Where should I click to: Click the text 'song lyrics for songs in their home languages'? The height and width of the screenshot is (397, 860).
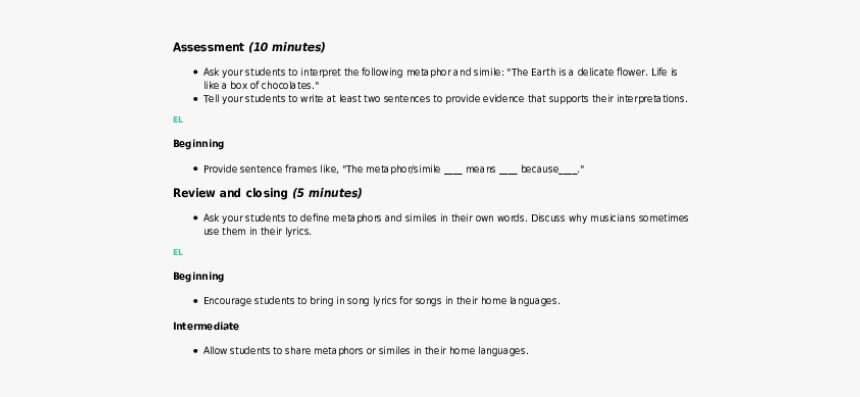(x=452, y=300)
